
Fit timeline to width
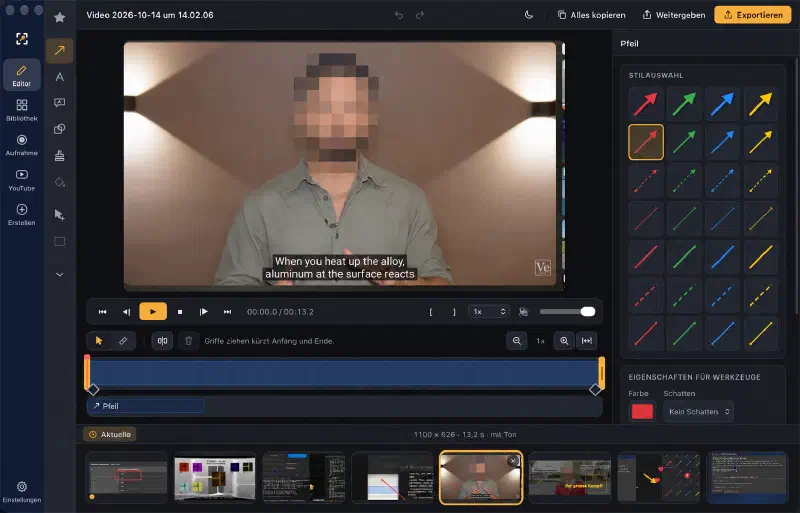[x=587, y=341]
